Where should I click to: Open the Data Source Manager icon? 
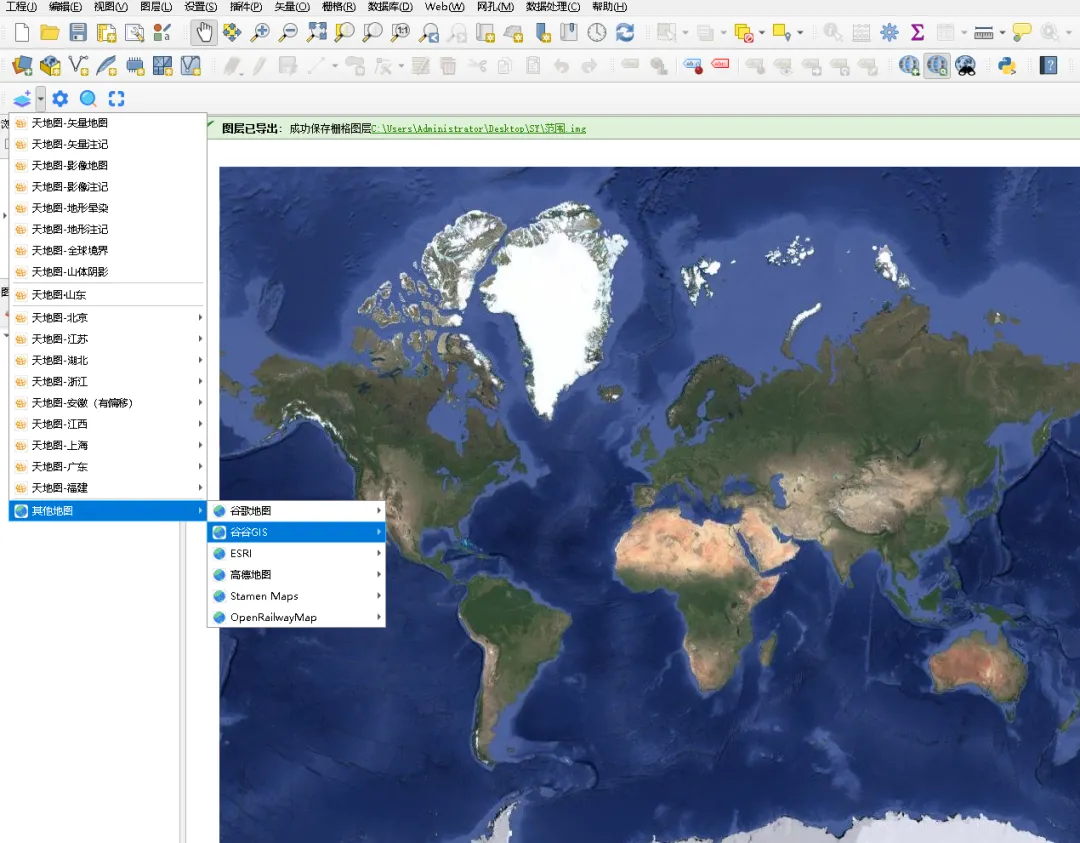(22, 66)
